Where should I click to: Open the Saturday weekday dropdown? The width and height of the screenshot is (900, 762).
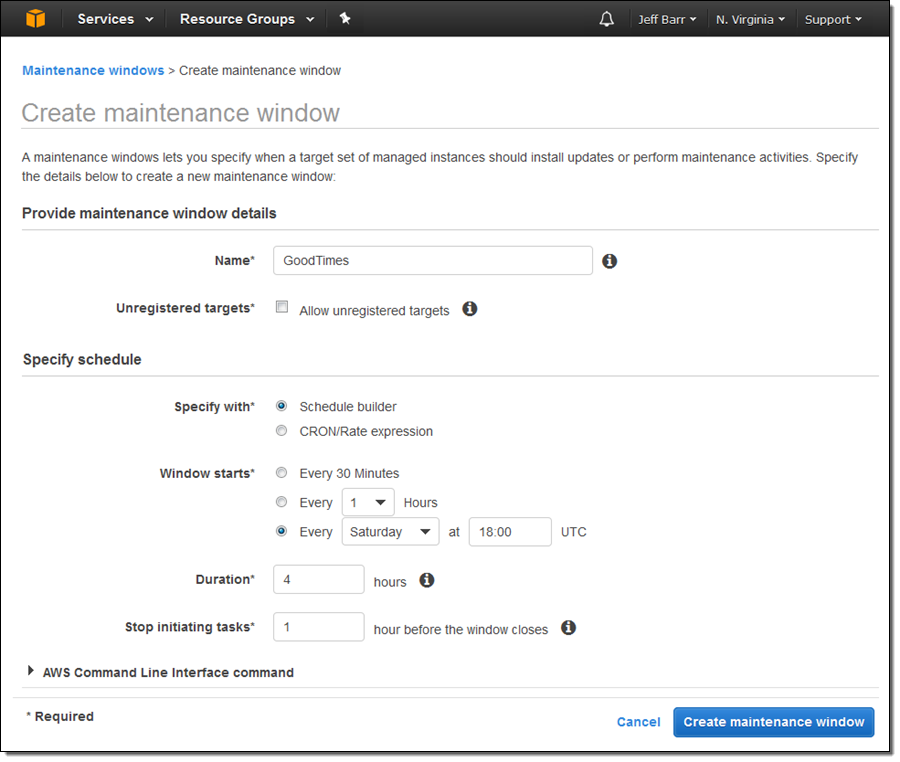[390, 532]
